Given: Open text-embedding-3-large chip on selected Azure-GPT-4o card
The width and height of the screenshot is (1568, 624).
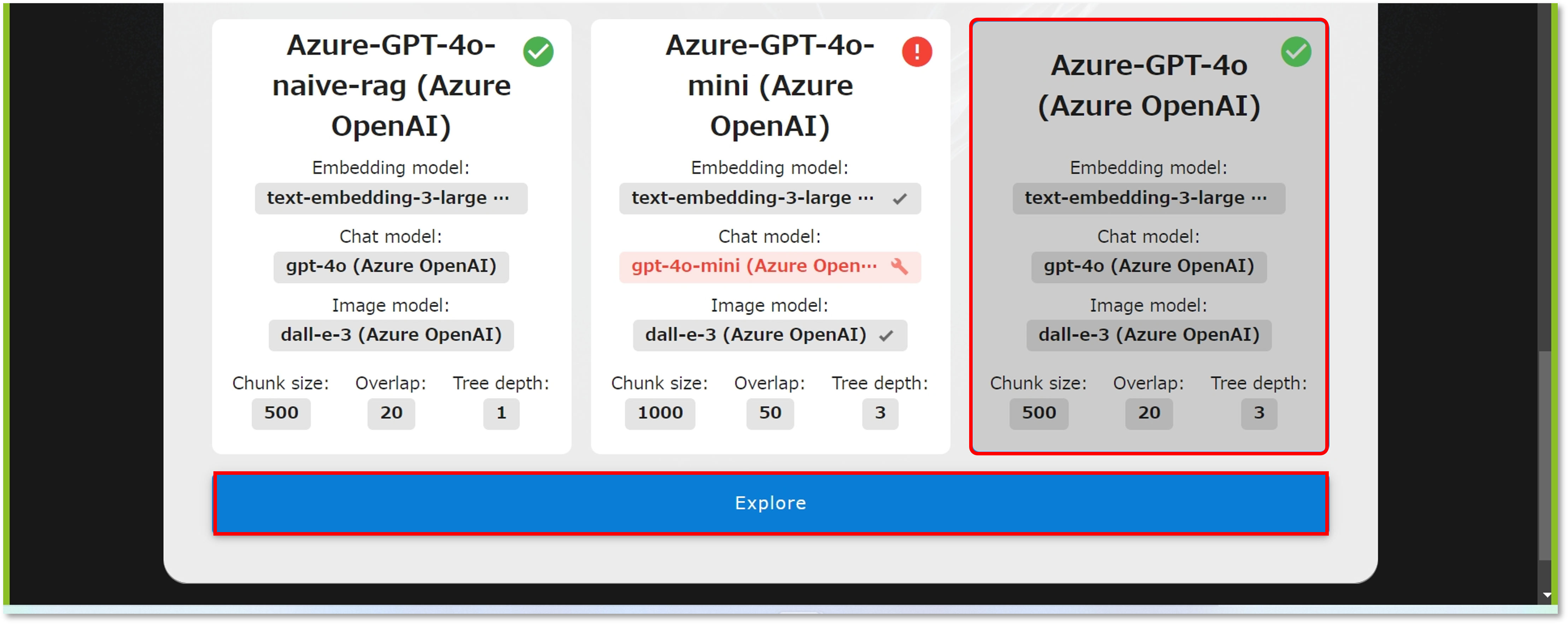Looking at the screenshot, I should (x=1149, y=198).
